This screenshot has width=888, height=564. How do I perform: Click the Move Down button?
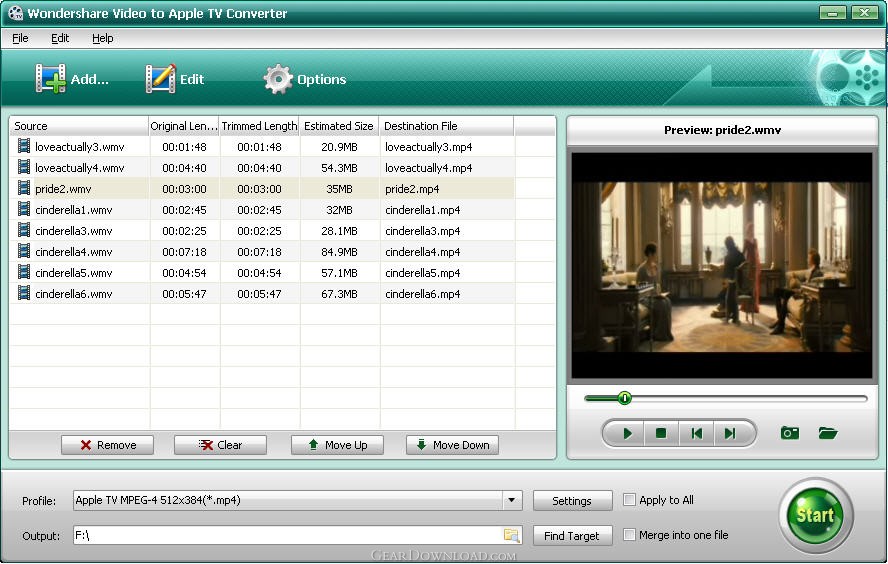[x=452, y=445]
